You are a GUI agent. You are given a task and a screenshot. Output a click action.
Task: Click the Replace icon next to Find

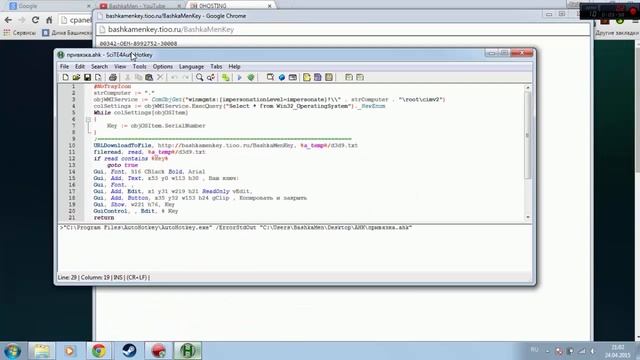pyautogui.click(x=211, y=77)
